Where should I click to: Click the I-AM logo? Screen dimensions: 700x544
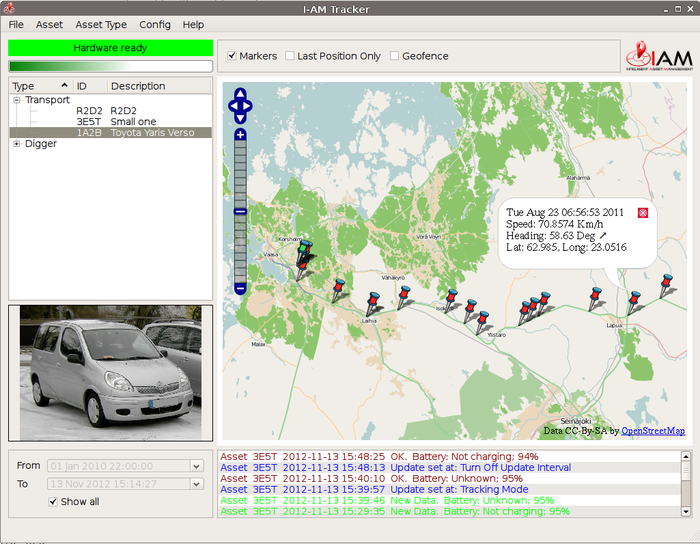[x=659, y=56]
